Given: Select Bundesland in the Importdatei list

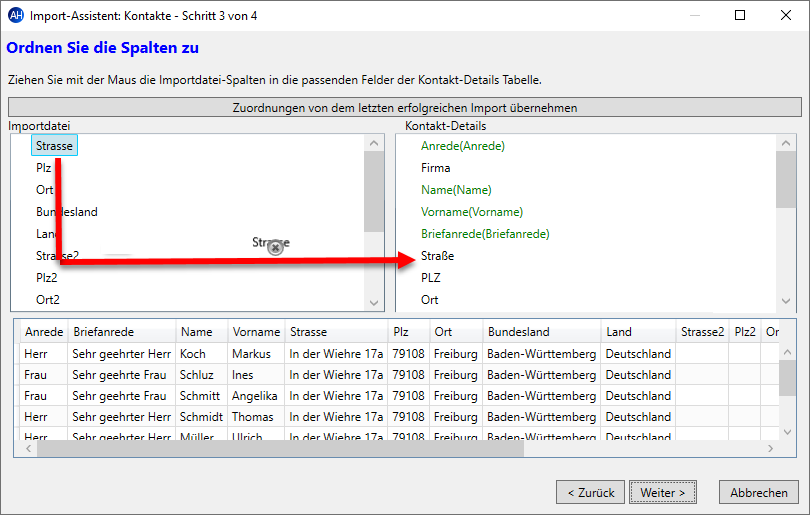Looking at the screenshot, I should tap(66, 212).
